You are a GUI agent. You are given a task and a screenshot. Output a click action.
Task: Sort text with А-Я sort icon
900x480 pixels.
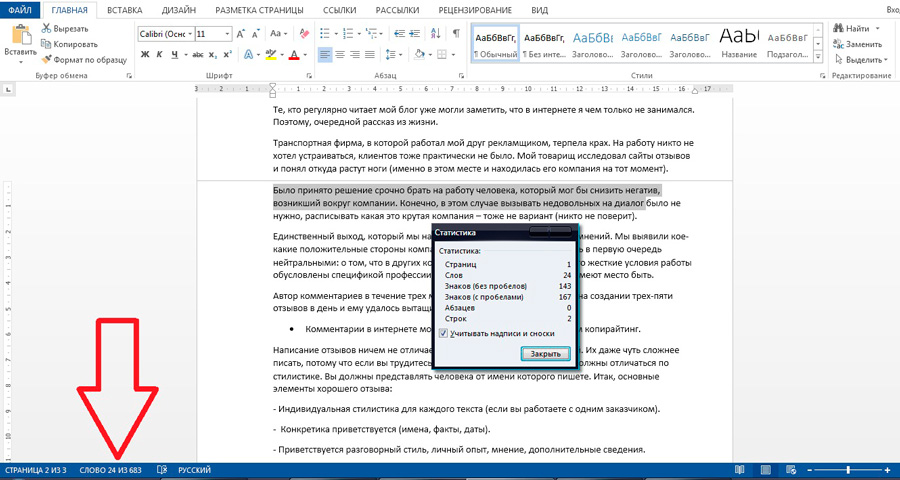tap(436, 34)
